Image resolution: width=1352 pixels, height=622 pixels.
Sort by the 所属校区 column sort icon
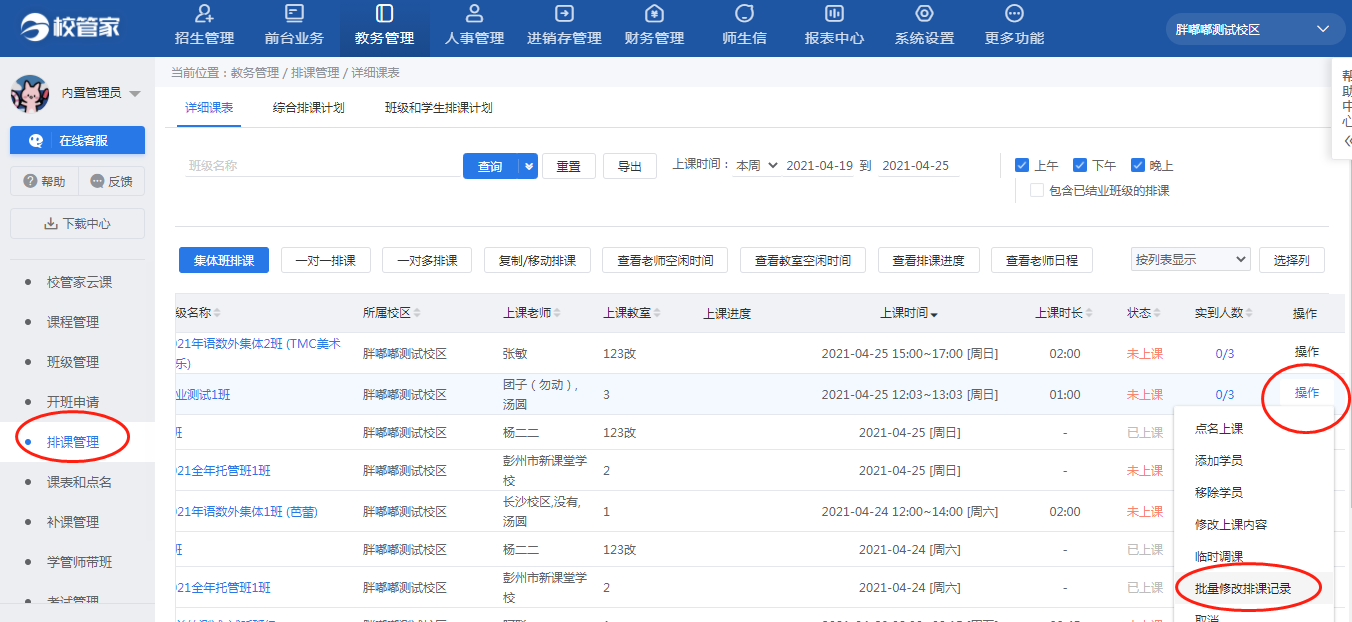[x=417, y=314]
